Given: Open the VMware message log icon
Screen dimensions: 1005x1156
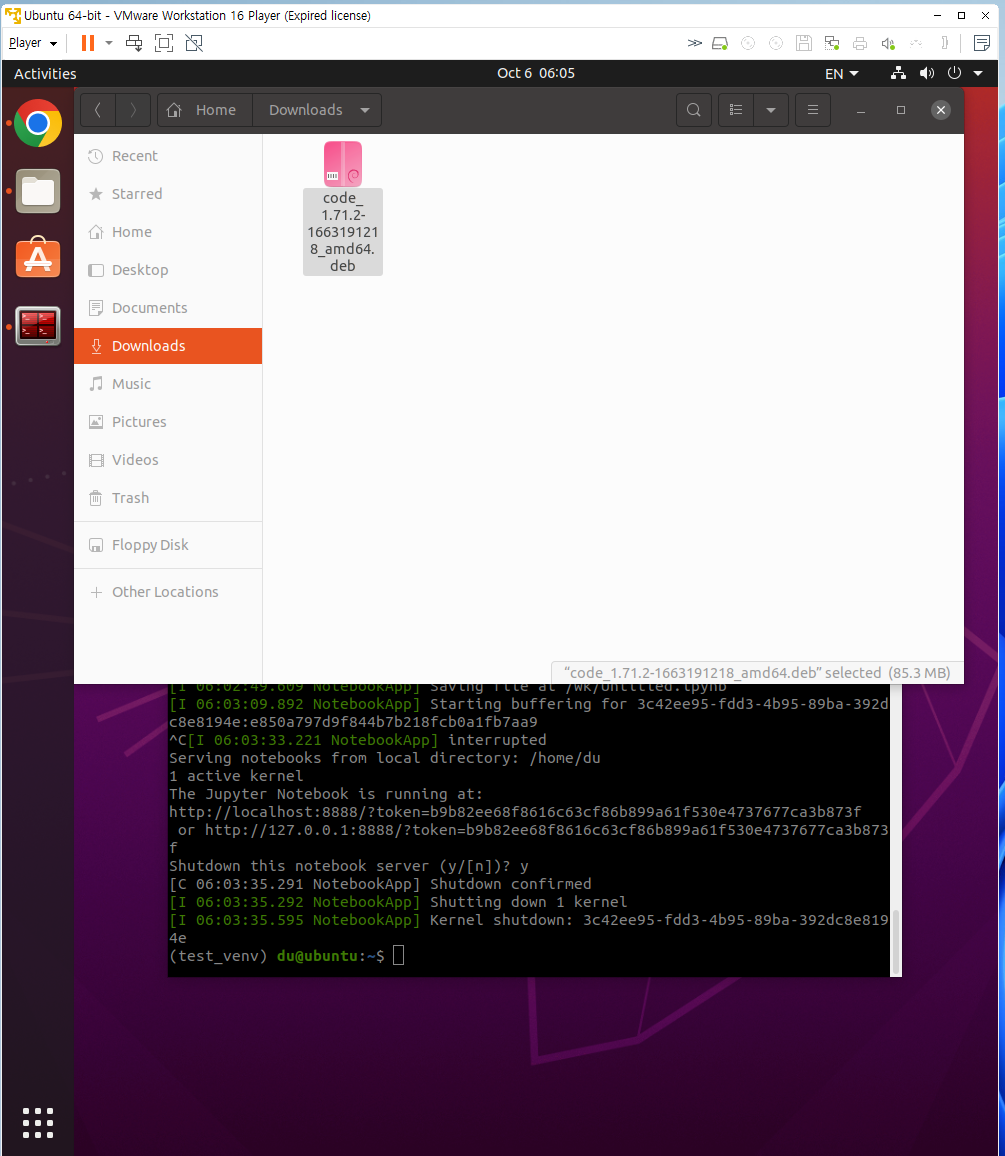Looking at the screenshot, I should [981, 43].
